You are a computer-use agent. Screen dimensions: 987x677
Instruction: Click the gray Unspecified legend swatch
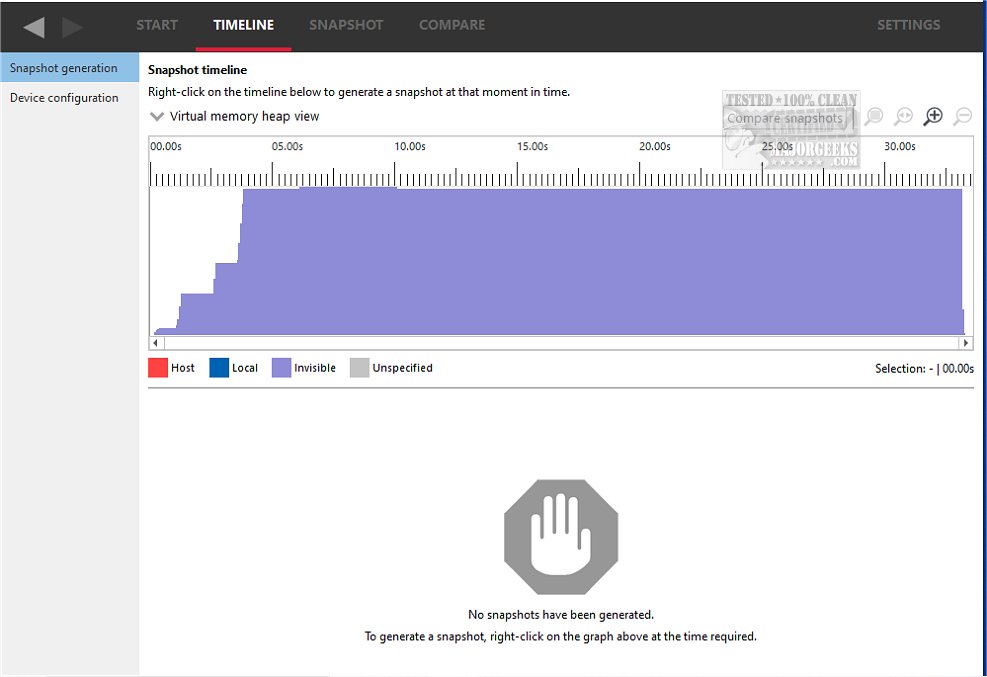359,368
